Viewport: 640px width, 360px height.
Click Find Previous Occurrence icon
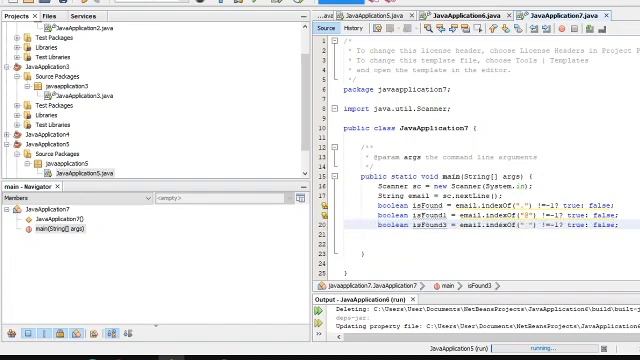click(440, 28)
